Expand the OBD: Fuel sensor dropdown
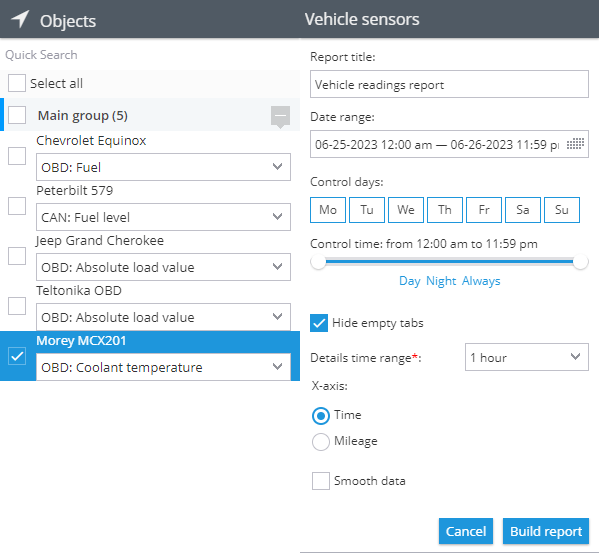This screenshot has width=599, height=553. click(163, 167)
